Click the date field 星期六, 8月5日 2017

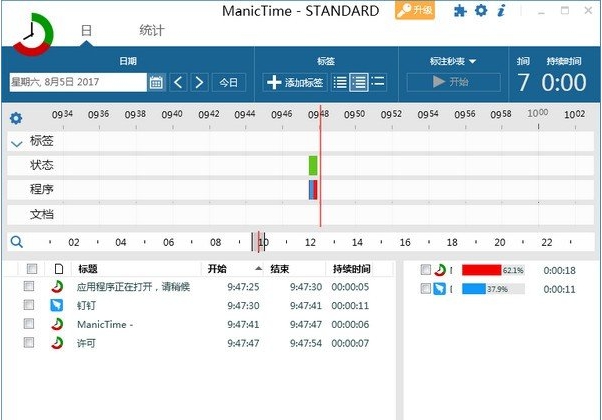point(78,82)
